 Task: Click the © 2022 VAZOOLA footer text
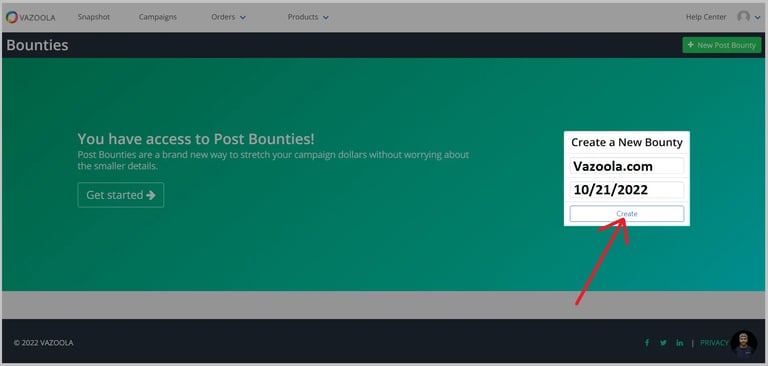coord(44,343)
